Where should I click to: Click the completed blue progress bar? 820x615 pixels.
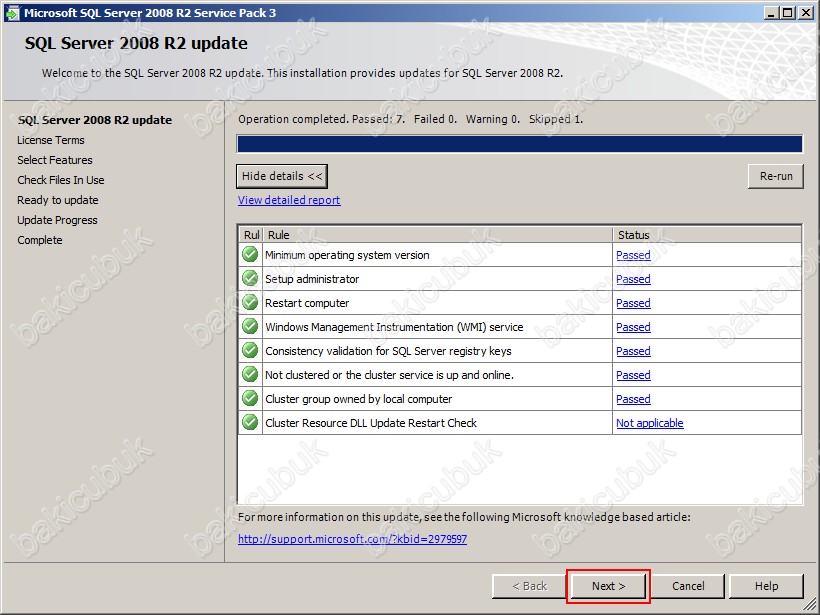pyautogui.click(x=520, y=144)
